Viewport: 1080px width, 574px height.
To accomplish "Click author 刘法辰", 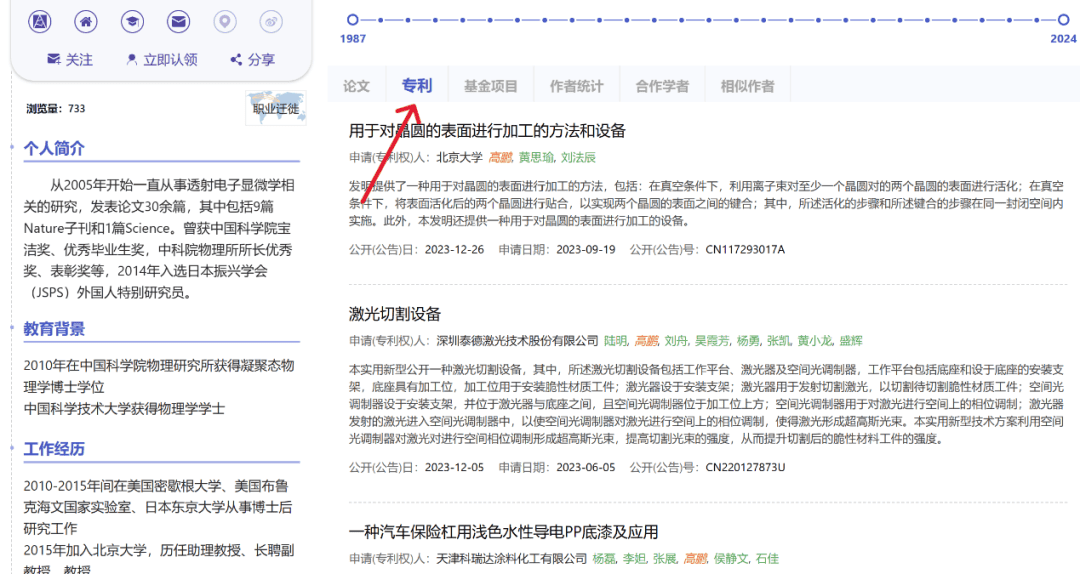I will (578, 158).
